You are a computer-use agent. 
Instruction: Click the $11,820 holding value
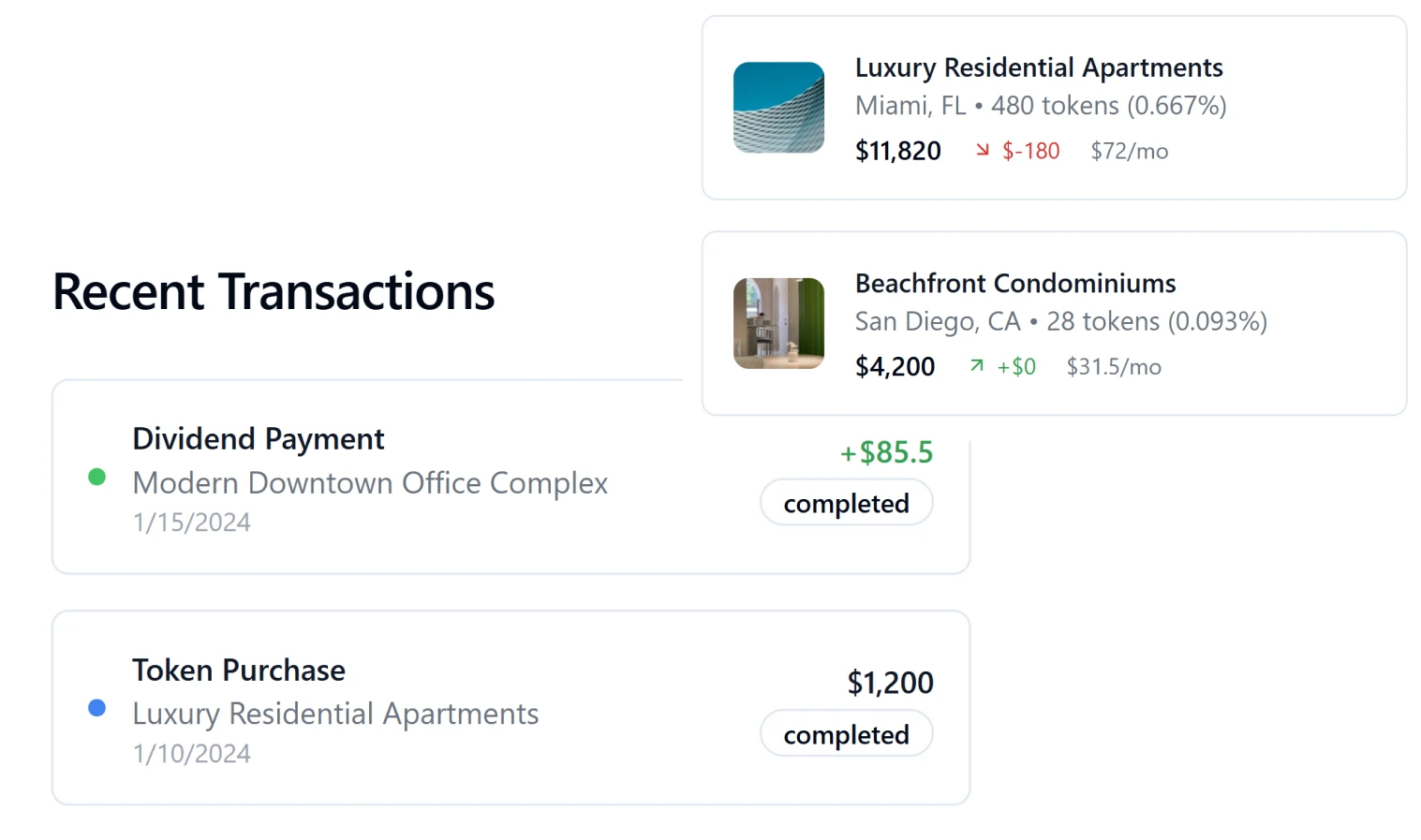(897, 151)
